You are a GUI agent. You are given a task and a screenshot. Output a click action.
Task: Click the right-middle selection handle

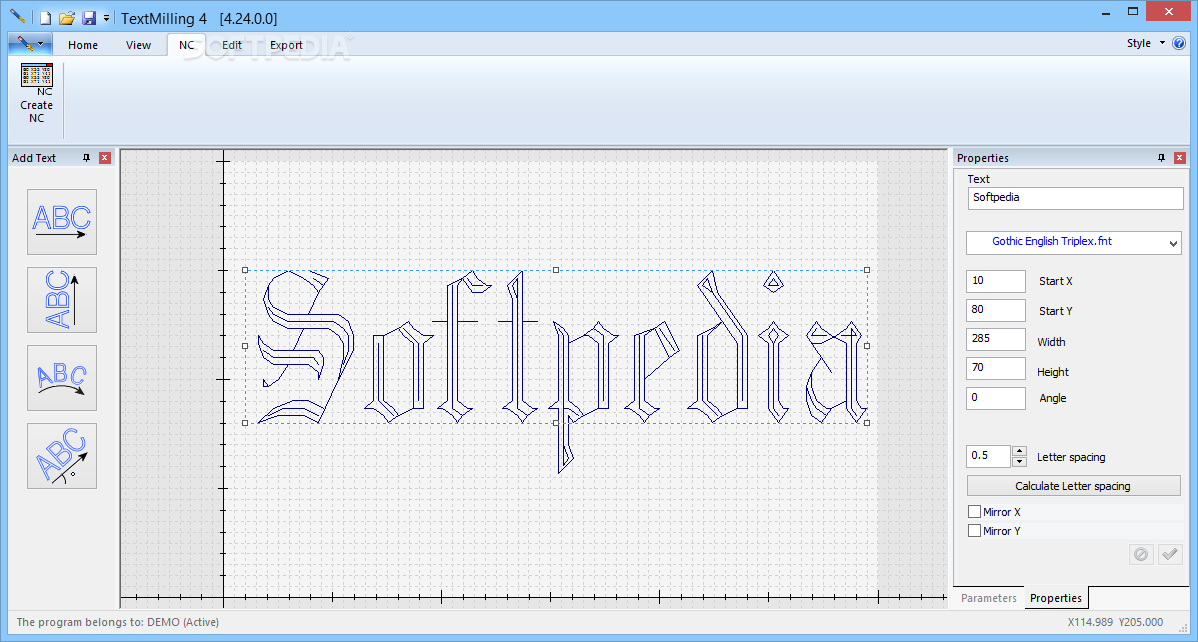(866, 346)
